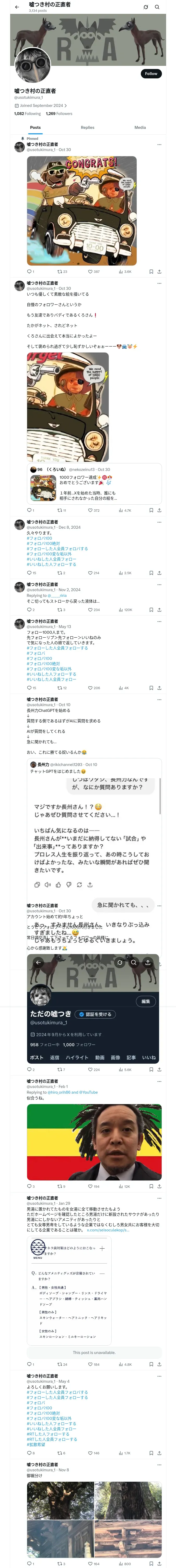This screenshot has width=176, height=1568.
Task: Click the Grok icon beside search
Action: pos(146,7)
